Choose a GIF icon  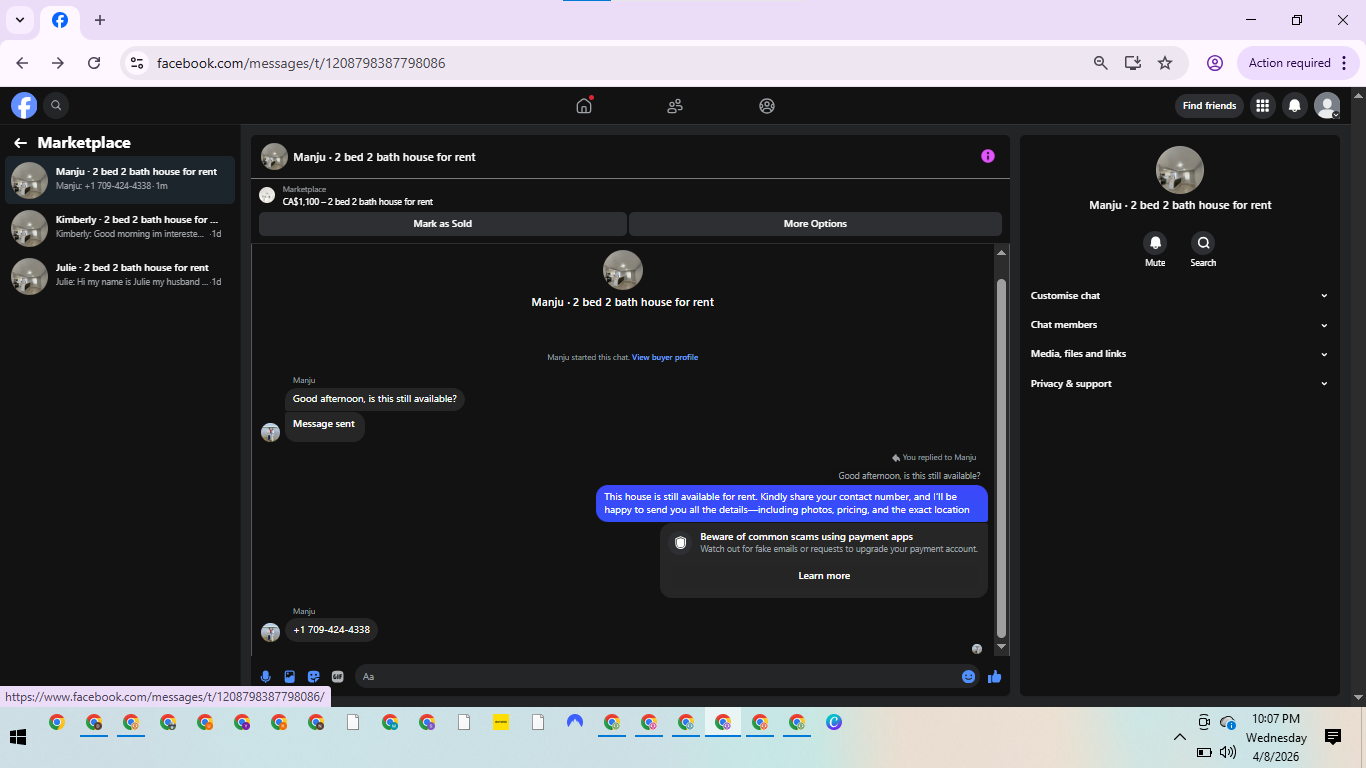338,677
